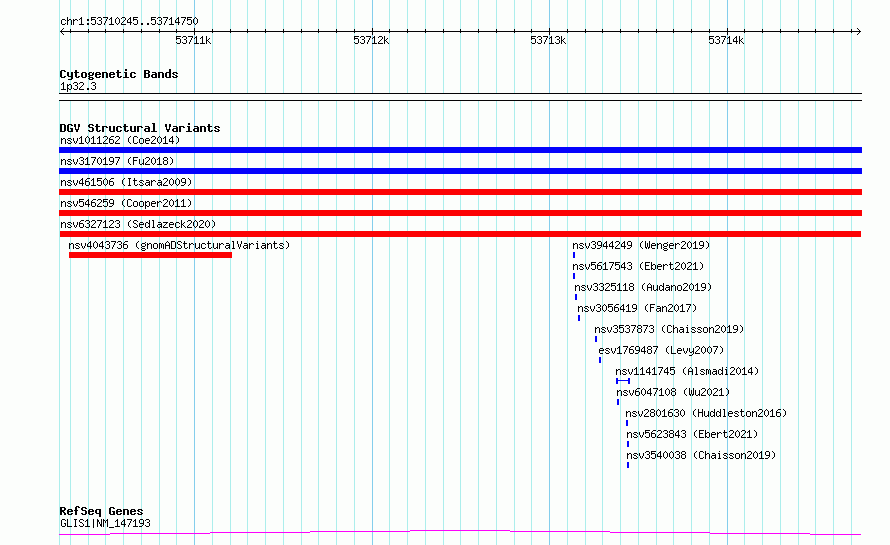This screenshot has width=890, height=545.
Task: Select the blue bar under nsv1011262 (Coe2014)
Action: (460, 150)
